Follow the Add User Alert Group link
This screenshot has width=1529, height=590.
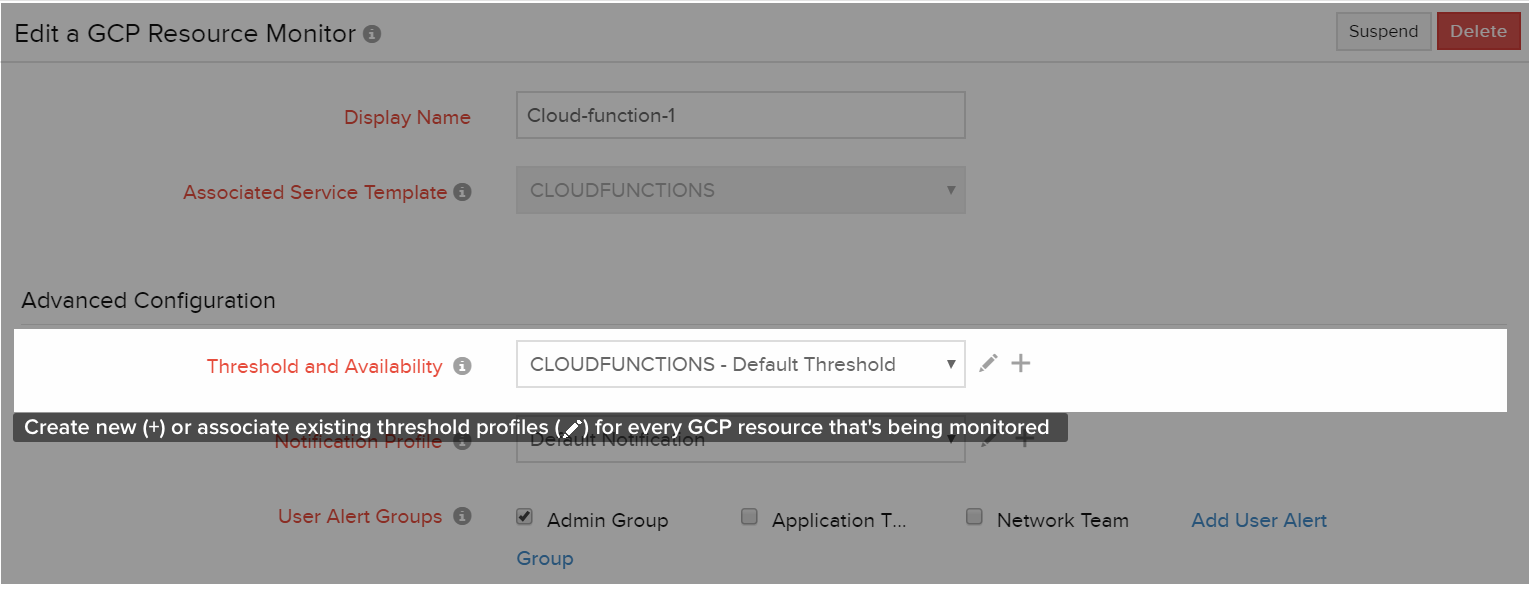click(x=1259, y=520)
